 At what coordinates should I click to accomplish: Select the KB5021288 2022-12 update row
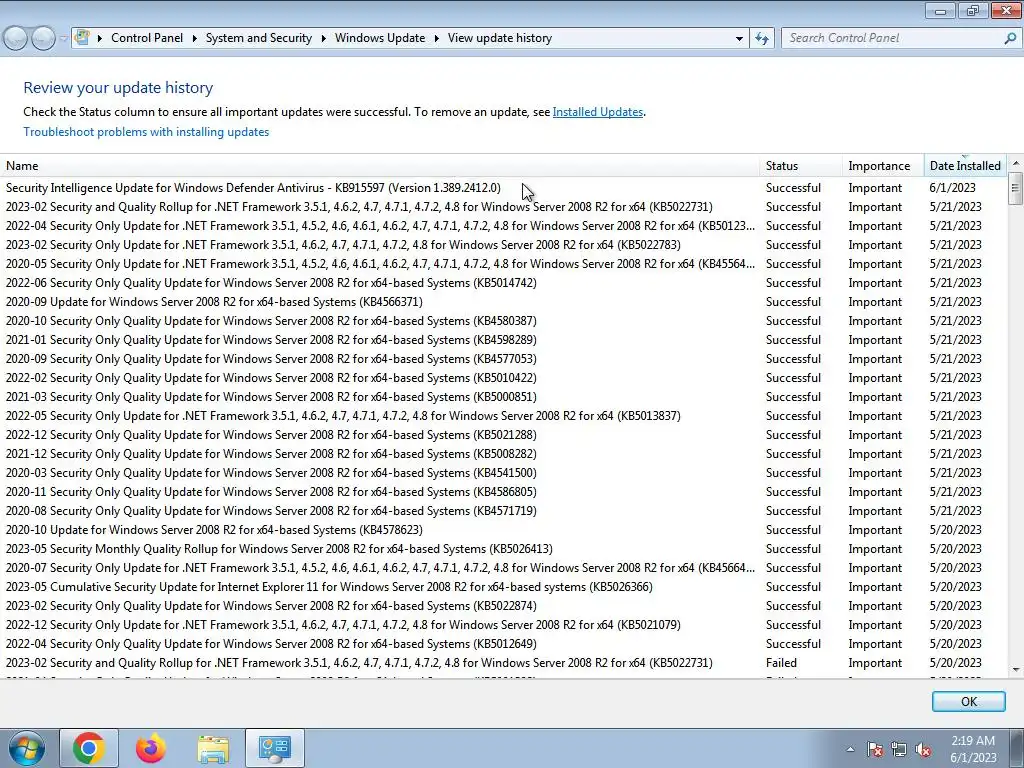[503, 435]
